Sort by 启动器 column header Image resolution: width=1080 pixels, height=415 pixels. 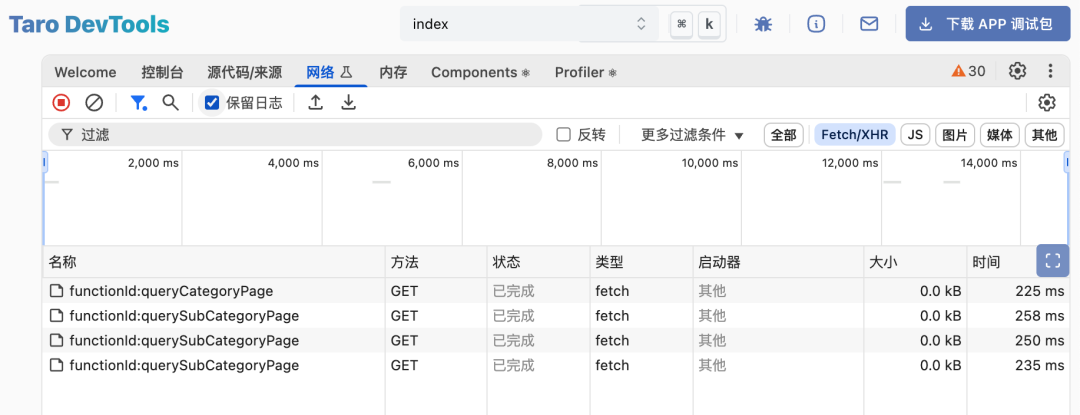tap(778, 262)
